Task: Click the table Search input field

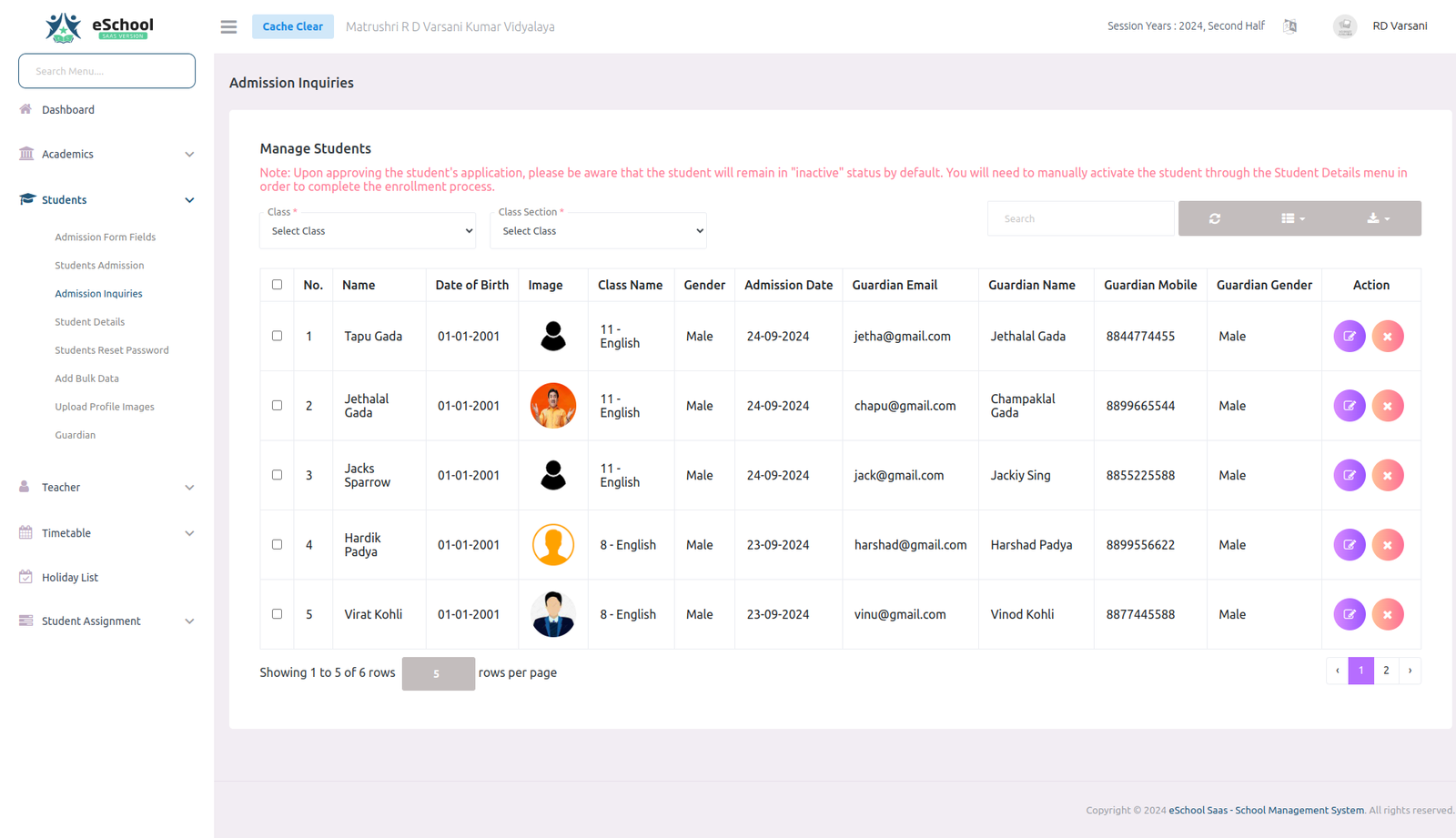Action: tap(1079, 218)
